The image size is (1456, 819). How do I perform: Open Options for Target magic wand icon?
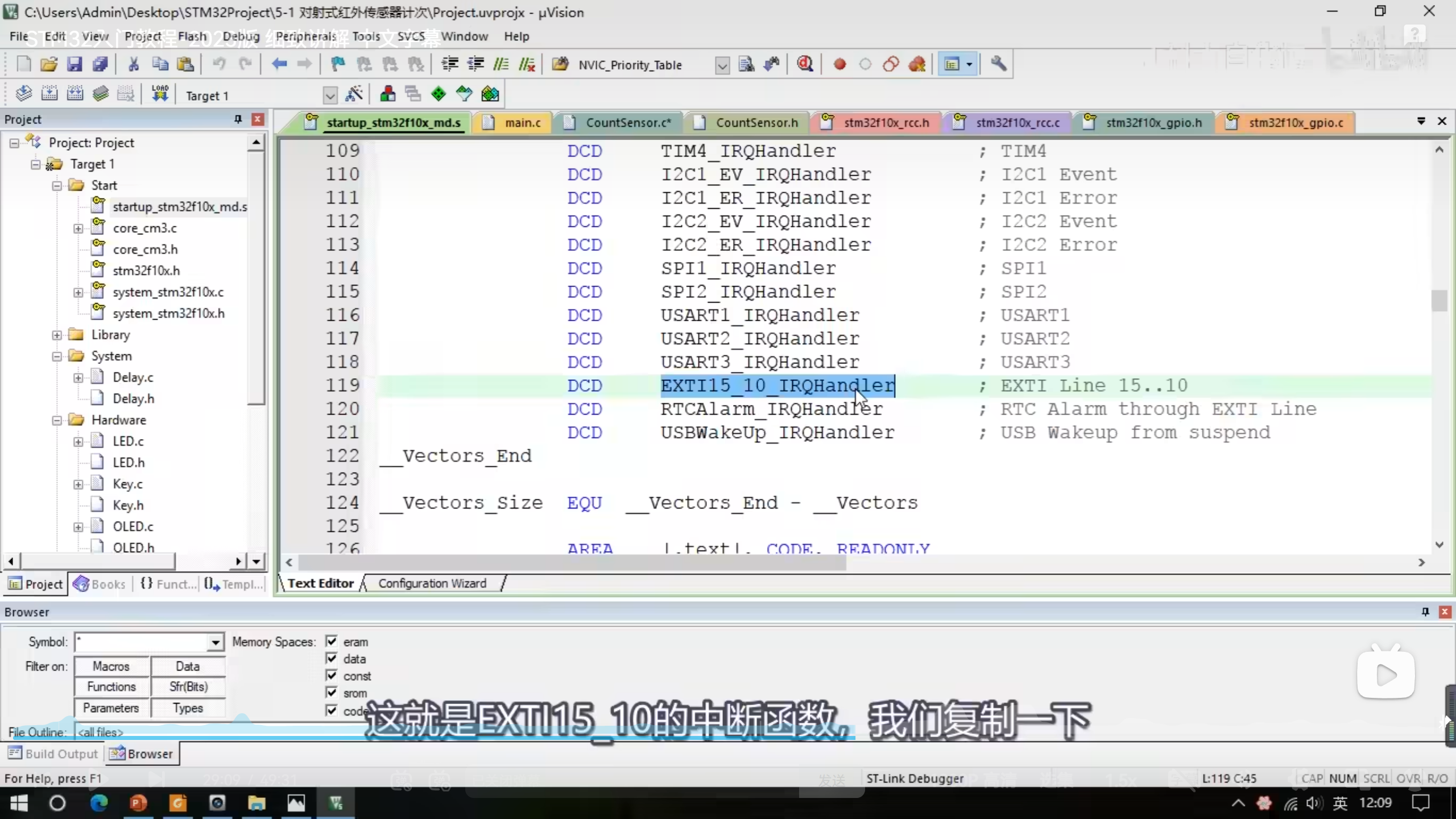pyautogui.click(x=354, y=94)
